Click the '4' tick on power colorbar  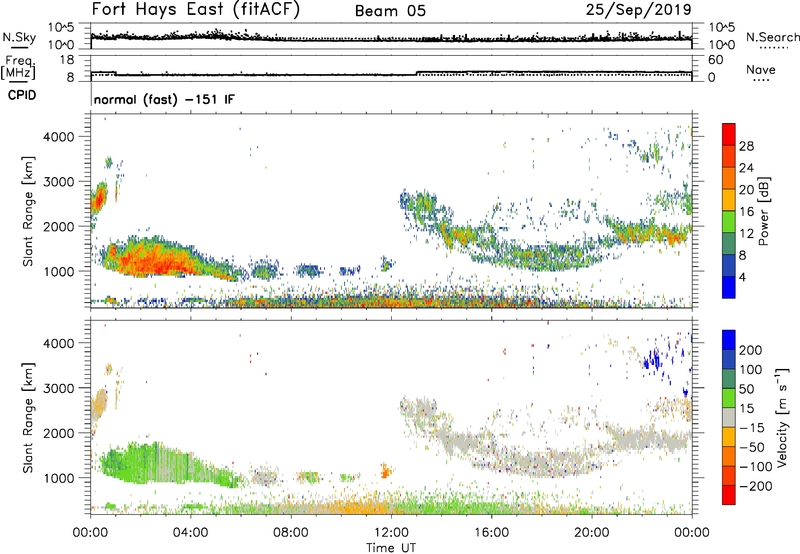pos(742,278)
